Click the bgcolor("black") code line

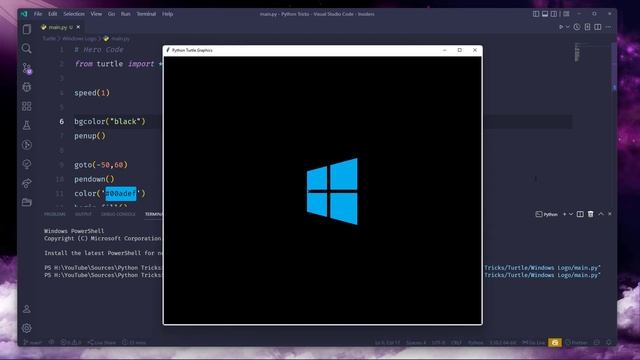tap(110, 122)
